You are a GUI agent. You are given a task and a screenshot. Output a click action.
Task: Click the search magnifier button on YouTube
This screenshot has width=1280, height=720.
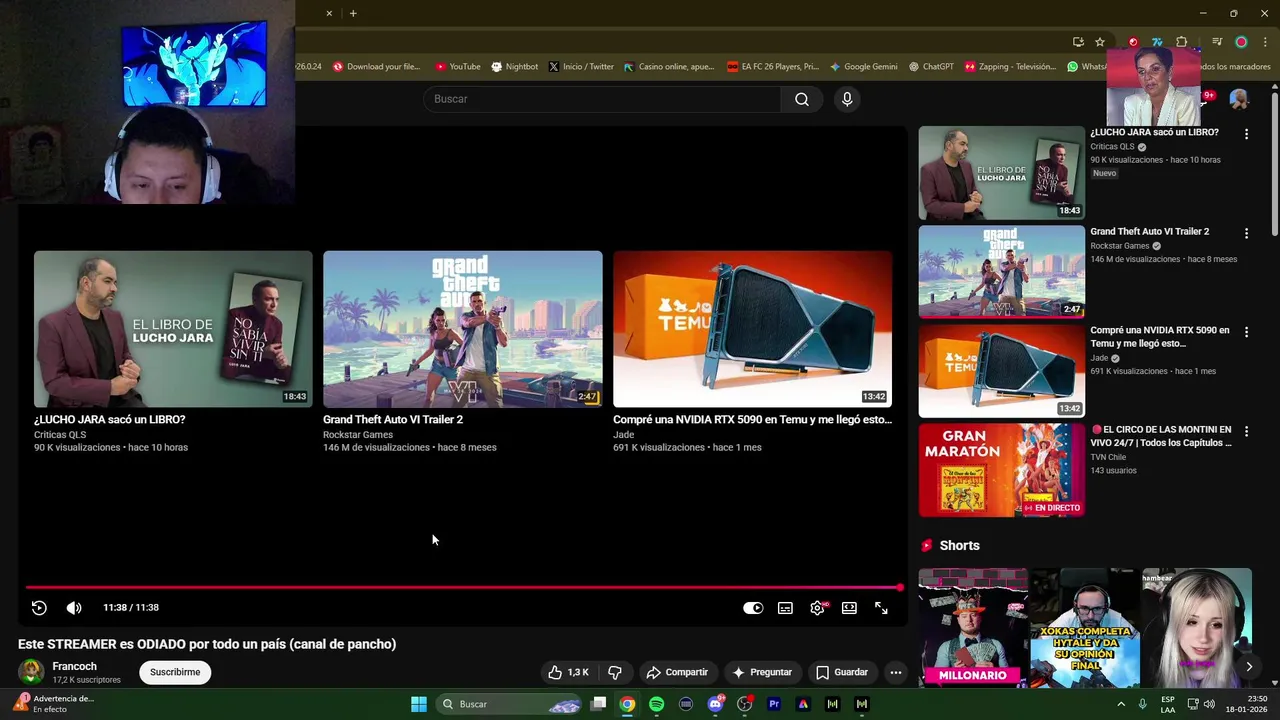pos(802,99)
